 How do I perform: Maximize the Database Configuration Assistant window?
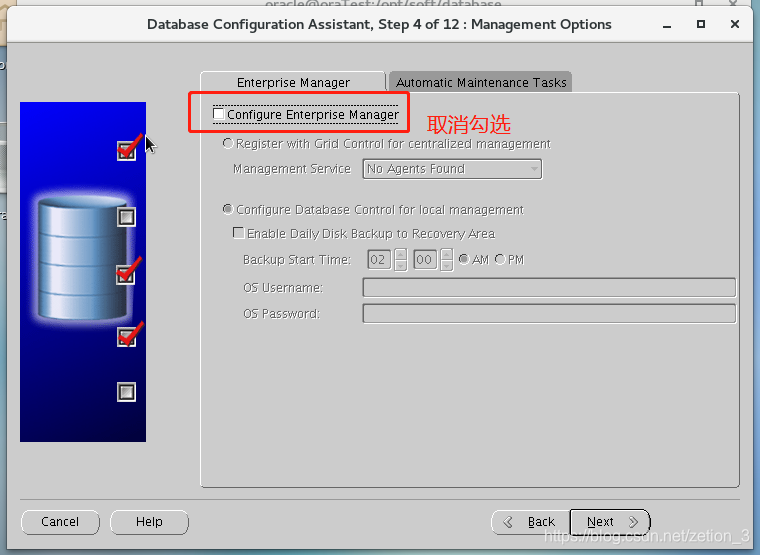pyautogui.click(x=701, y=24)
